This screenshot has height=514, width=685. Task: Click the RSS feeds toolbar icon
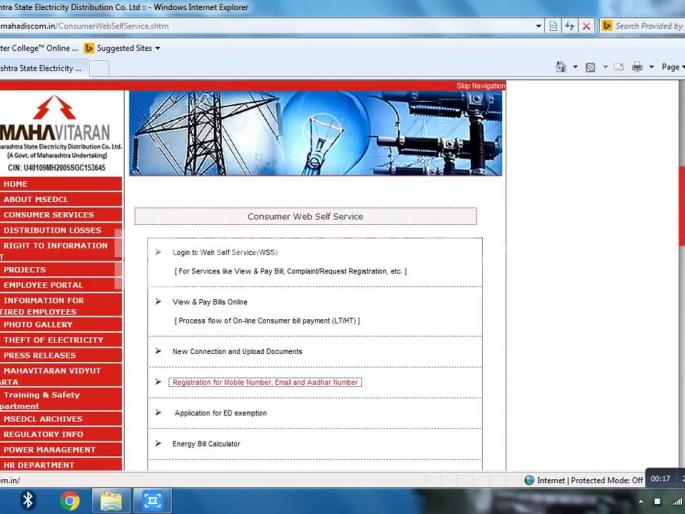(x=591, y=67)
